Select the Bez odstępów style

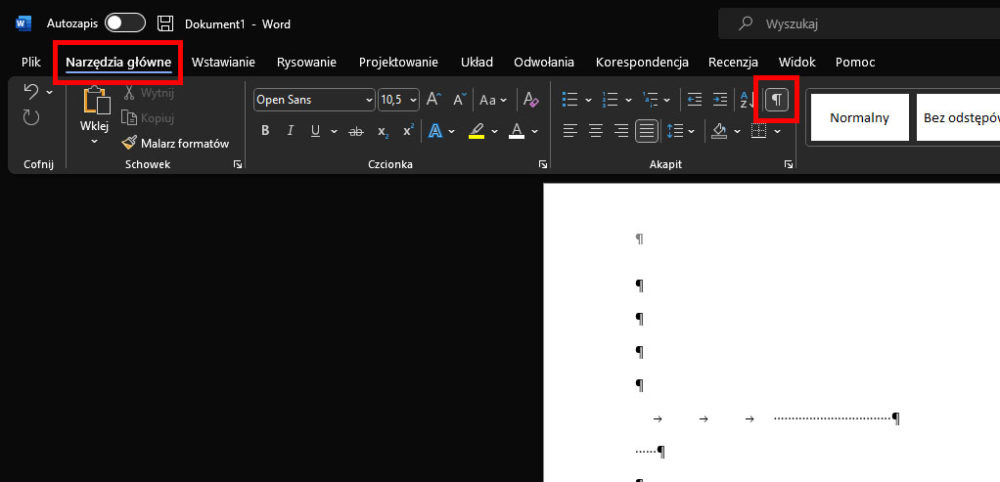[958, 117]
